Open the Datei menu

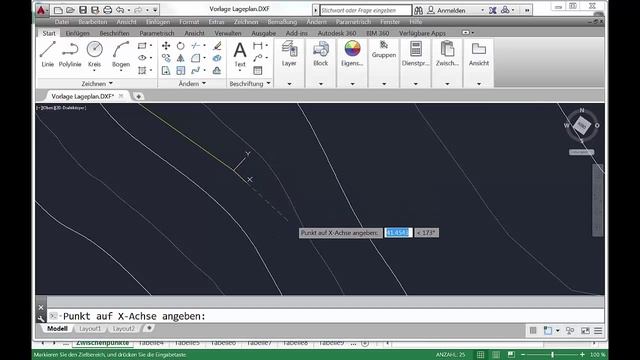click(x=62, y=22)
